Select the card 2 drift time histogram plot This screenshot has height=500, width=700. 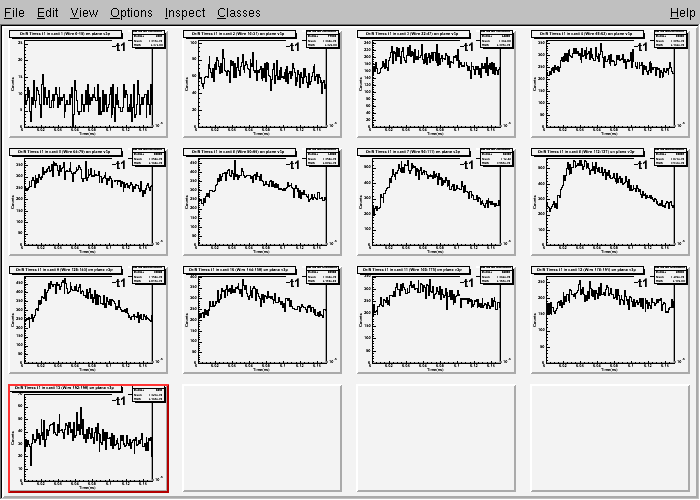point(262,84)
